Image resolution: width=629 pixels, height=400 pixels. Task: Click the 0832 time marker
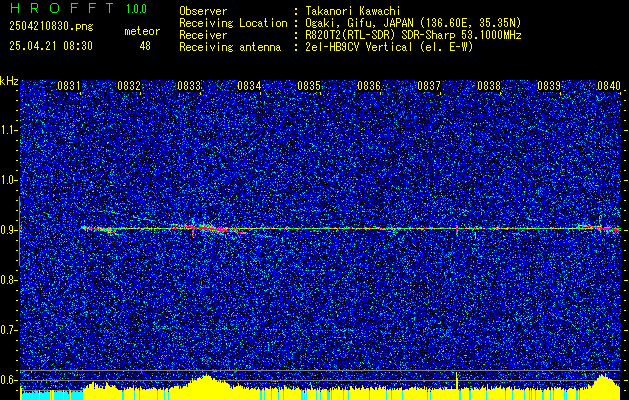(x=129, y=86)
